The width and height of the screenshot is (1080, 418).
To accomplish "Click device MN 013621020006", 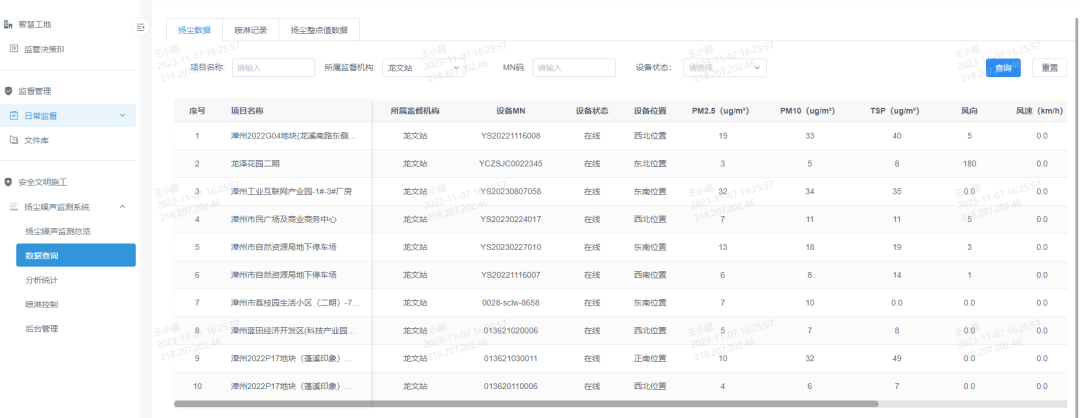I will coord(510,331).
